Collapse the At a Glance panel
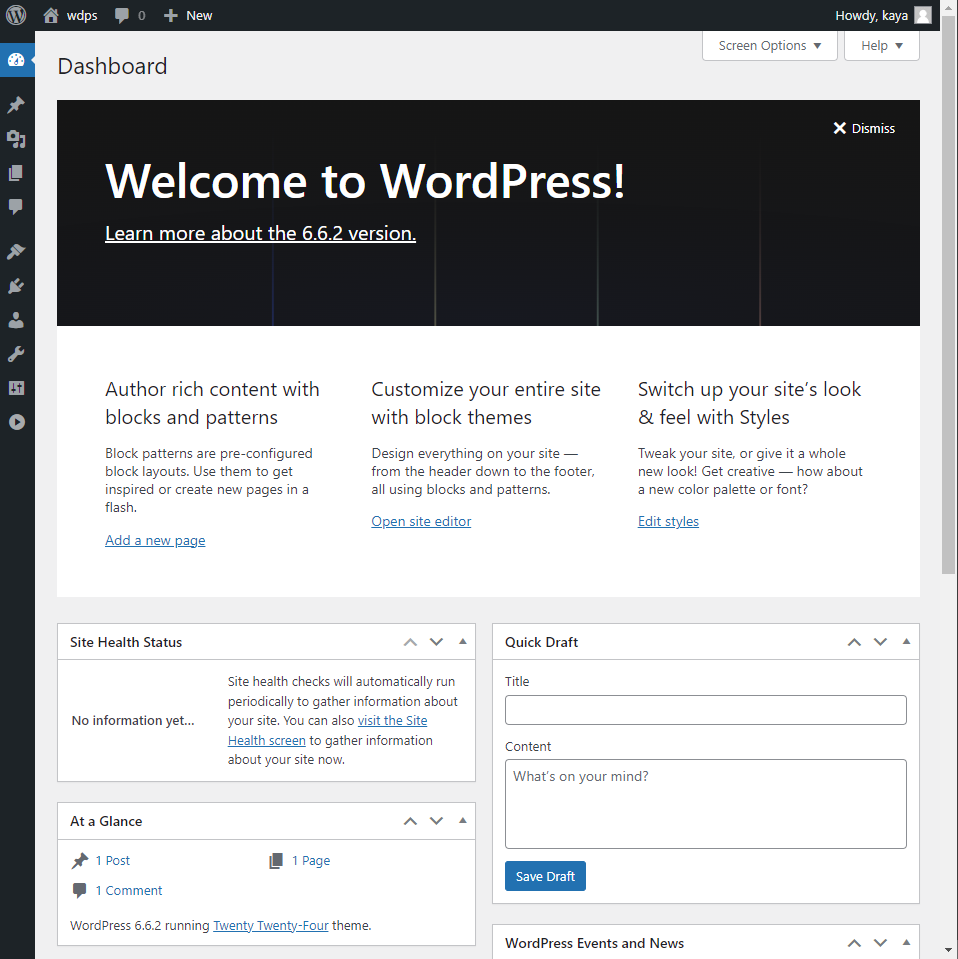 (462, 821)
